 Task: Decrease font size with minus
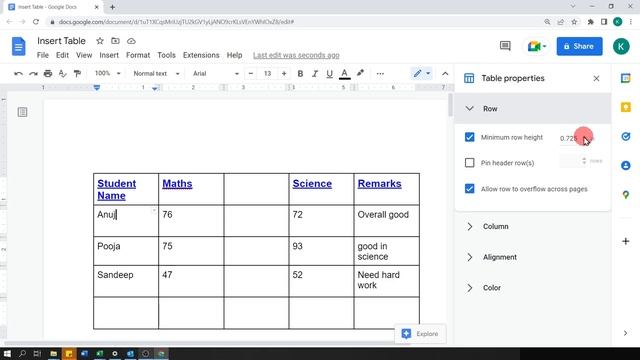pos(251,74)
